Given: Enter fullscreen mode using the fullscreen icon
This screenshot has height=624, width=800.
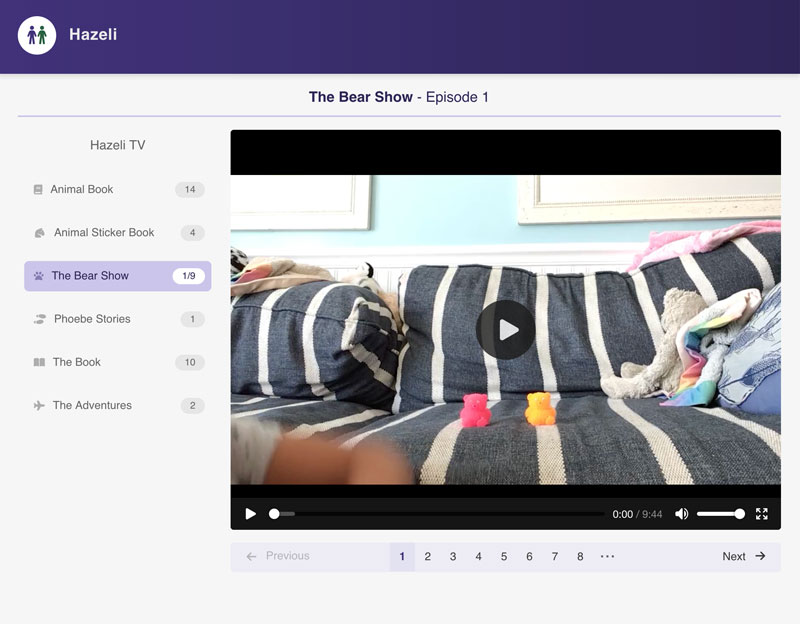Looking at the screenshot, I should tap(762, 514).
